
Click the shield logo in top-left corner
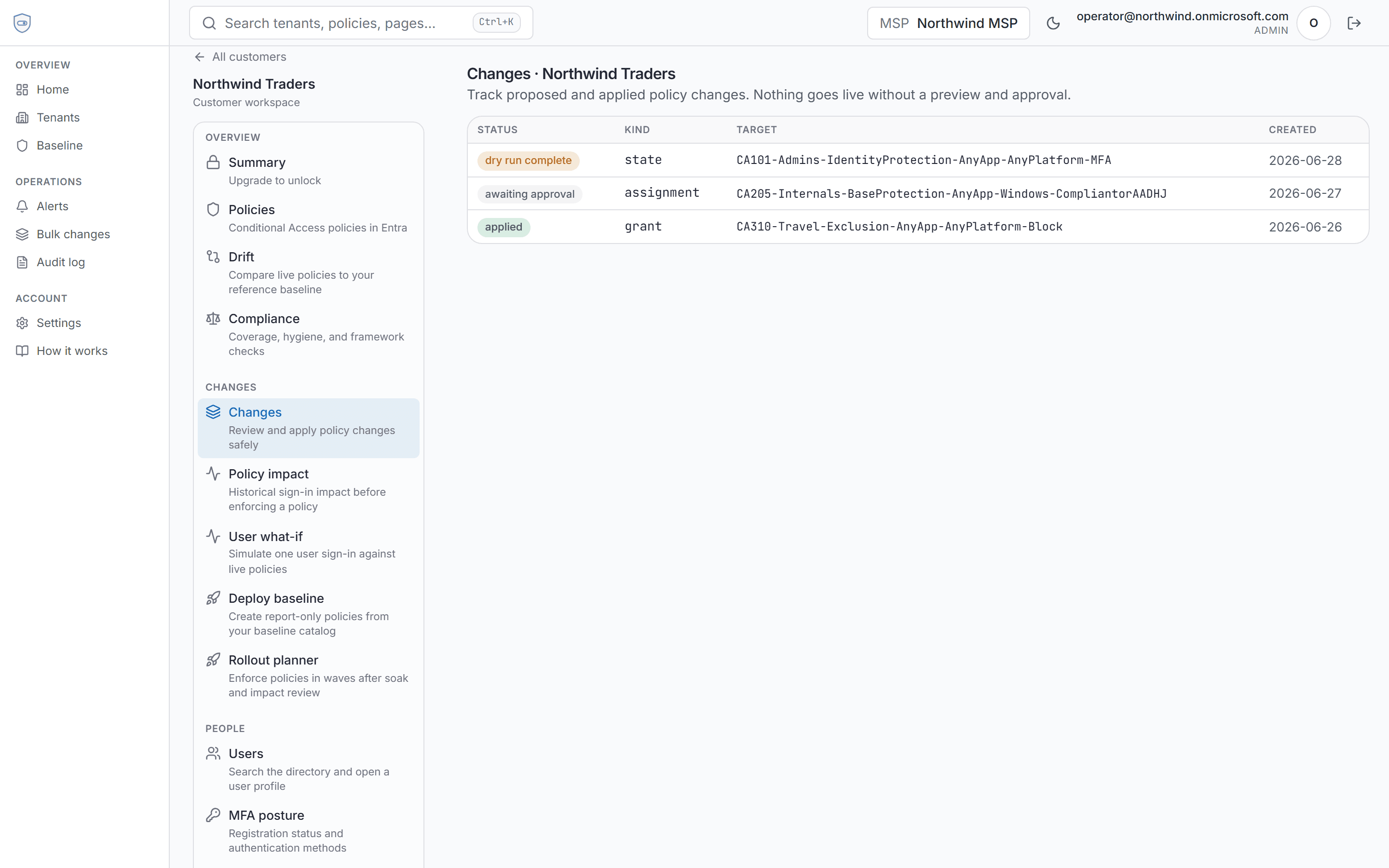pos(22,23)
